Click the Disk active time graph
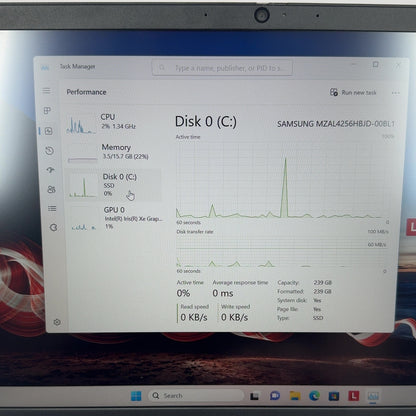 click(x=282, y=180)
